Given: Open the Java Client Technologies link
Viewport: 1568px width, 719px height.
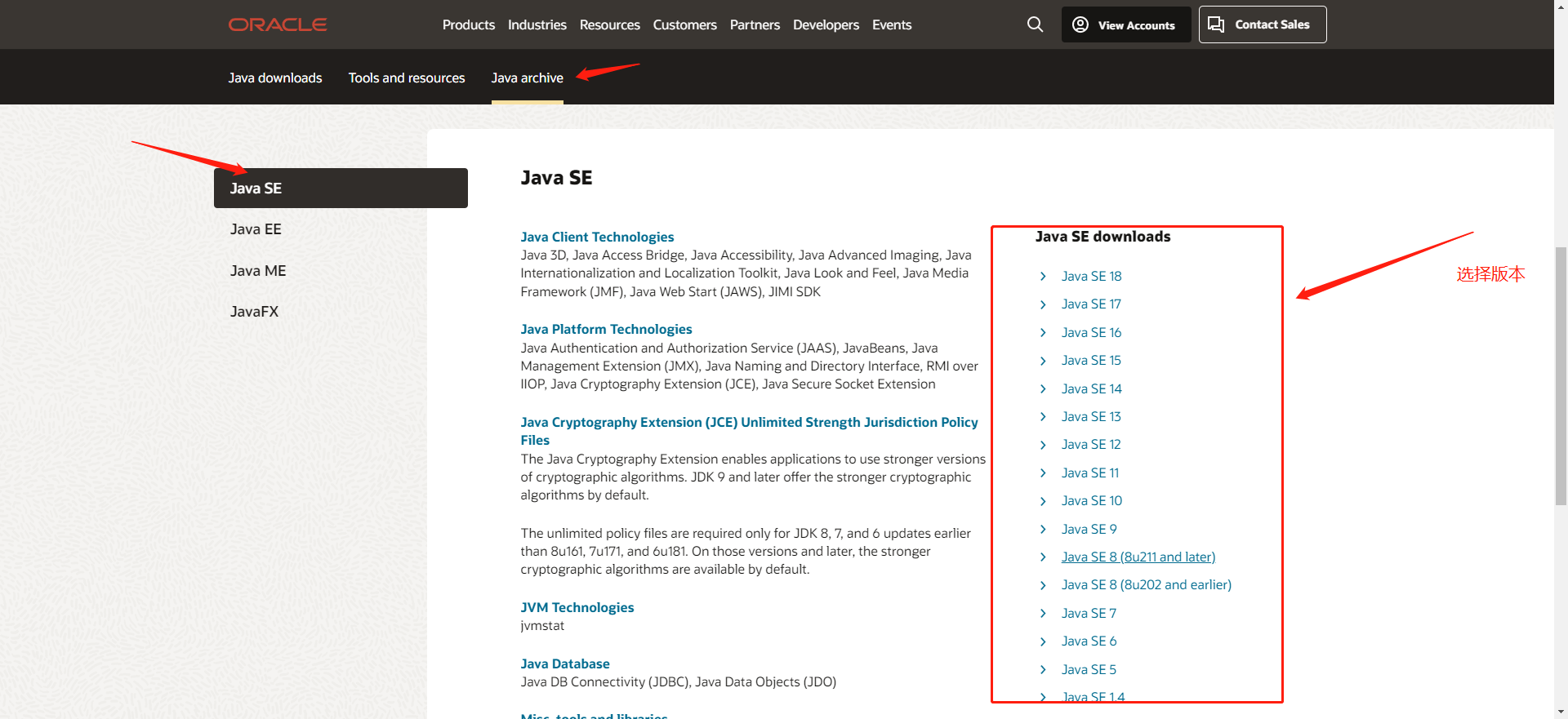Looking at the screenshot, I should click(x=598, y=237).
